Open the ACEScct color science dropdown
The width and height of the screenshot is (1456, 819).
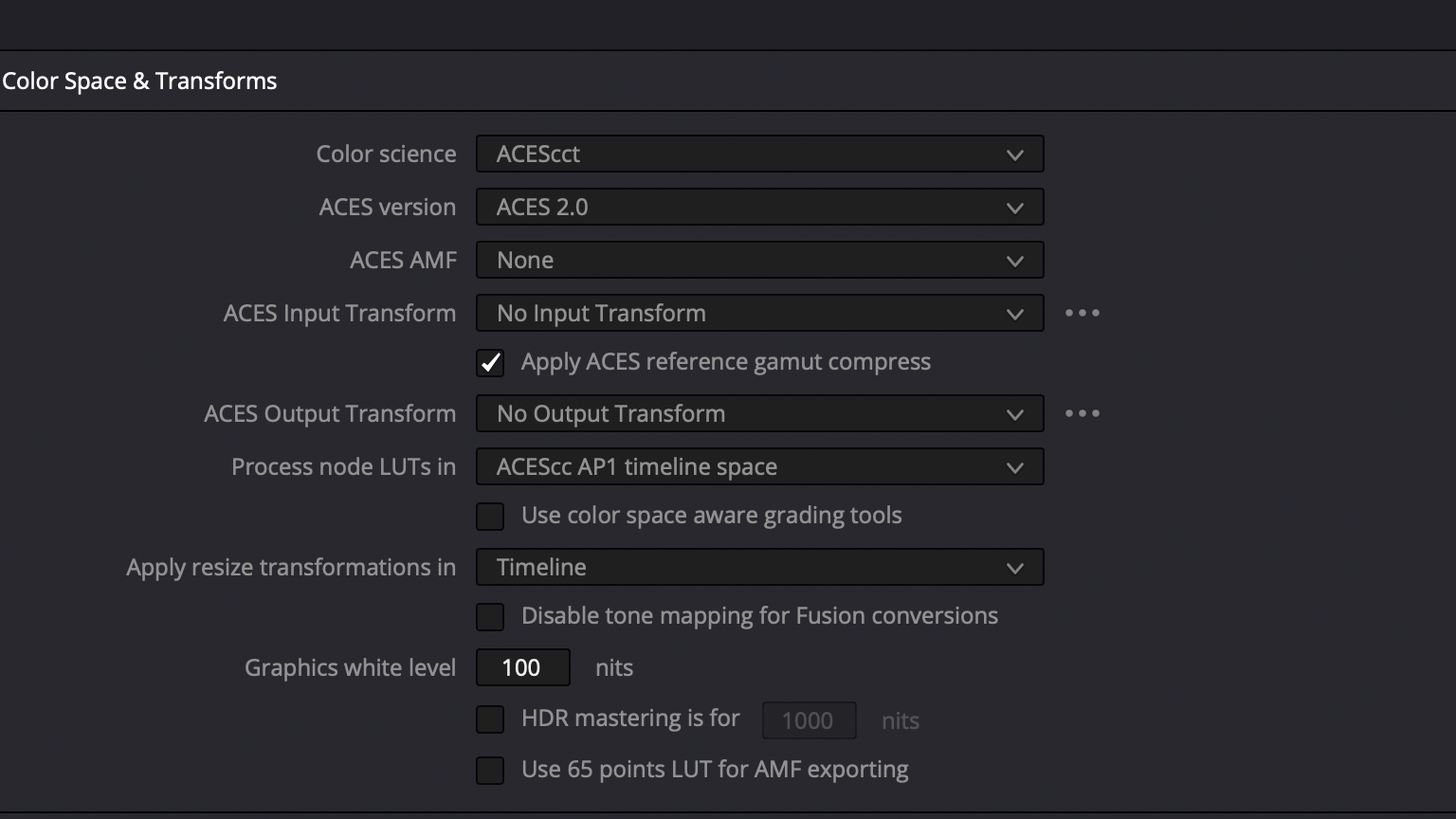[739, 154]
